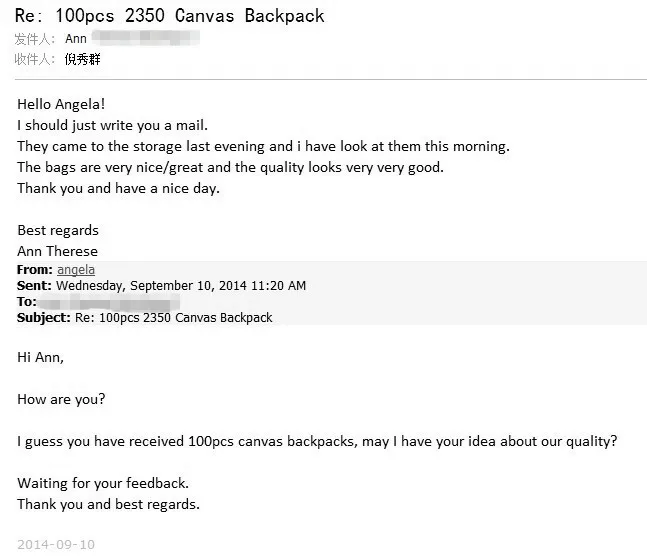Click the Ann Therese signature
The width and height of the screenshot is (647, 558).
tap(57, 251)
